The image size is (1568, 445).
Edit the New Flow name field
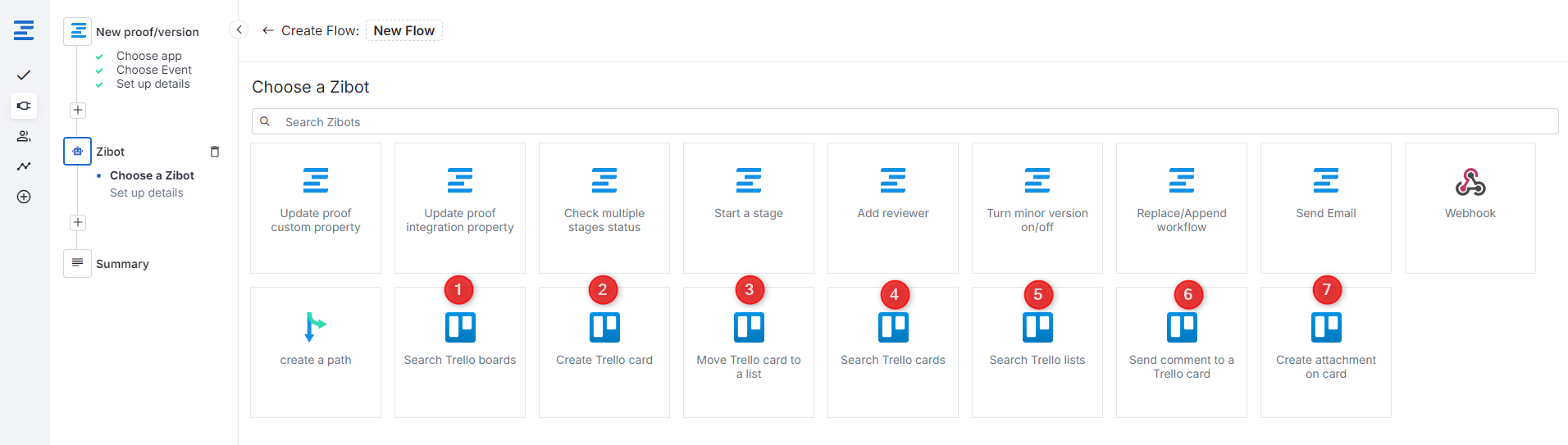tap(403, 30)
